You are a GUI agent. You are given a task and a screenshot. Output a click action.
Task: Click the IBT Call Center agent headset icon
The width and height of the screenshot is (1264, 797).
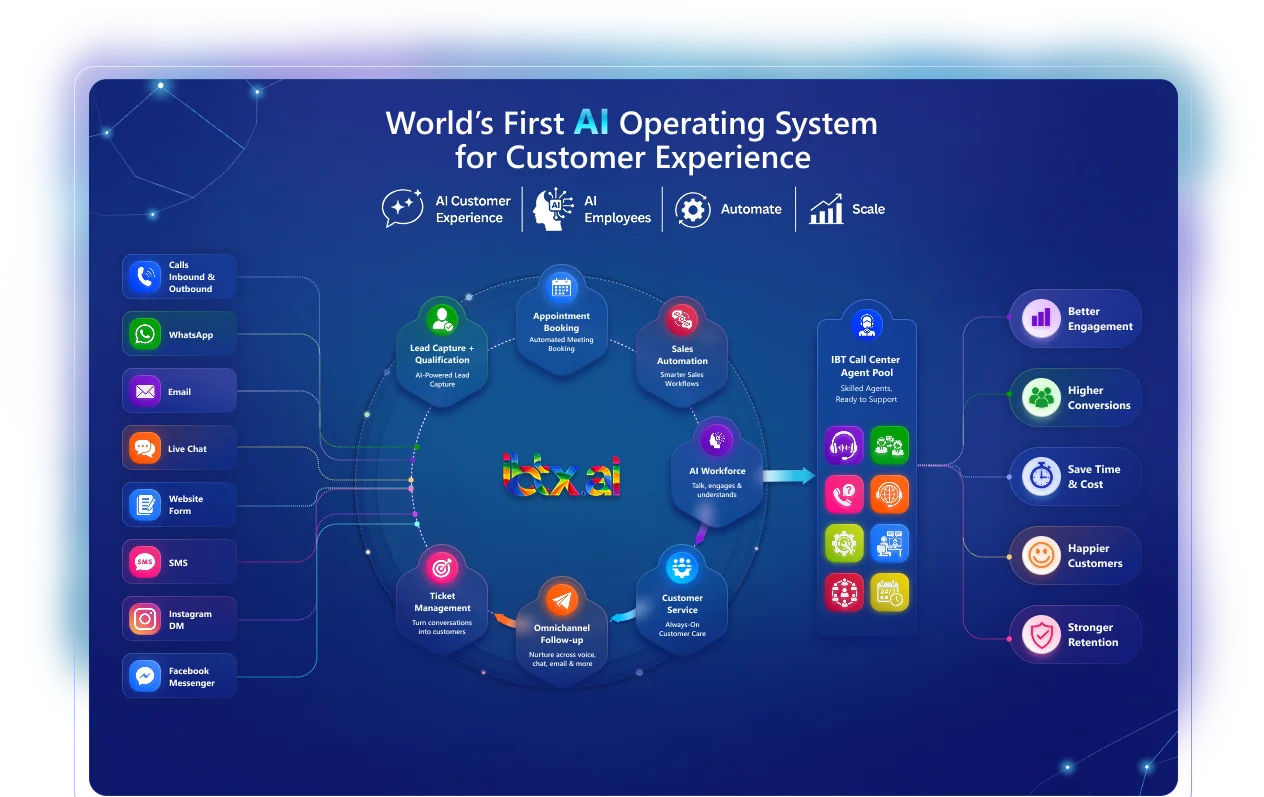pyautogui.click(x=866, y=325)
